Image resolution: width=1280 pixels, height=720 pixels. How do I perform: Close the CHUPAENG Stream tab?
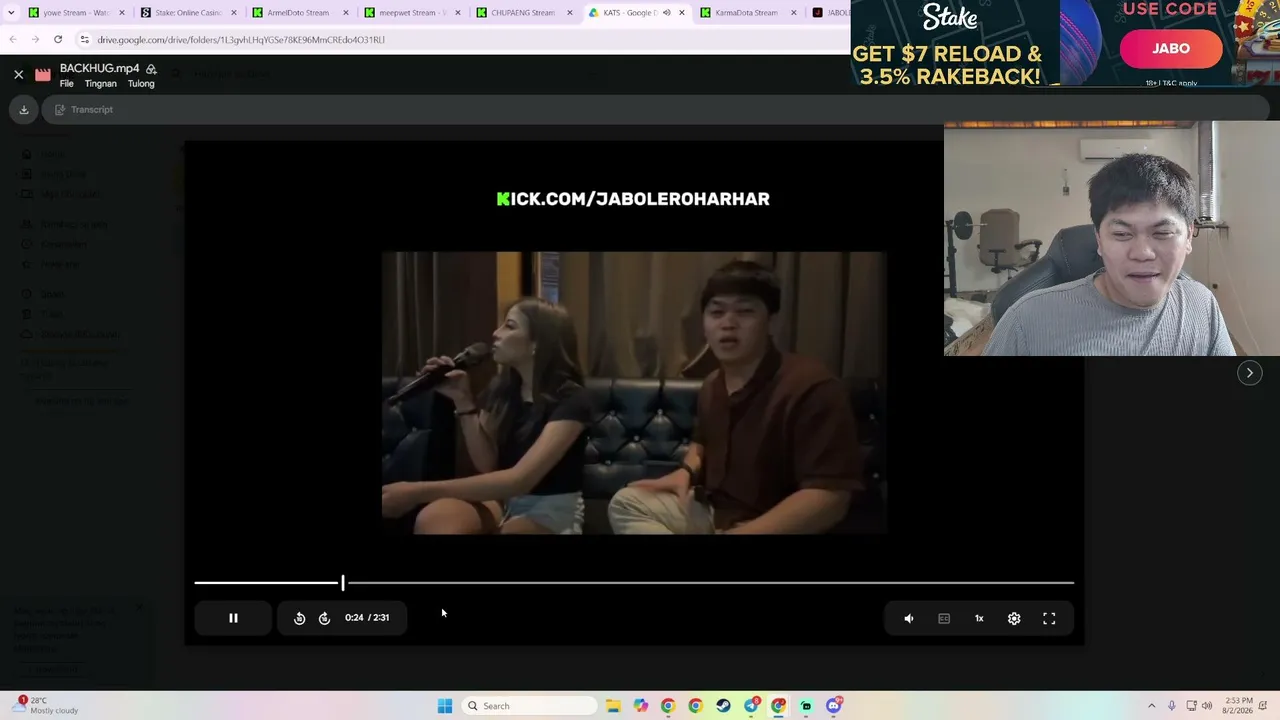click(570, 13)
